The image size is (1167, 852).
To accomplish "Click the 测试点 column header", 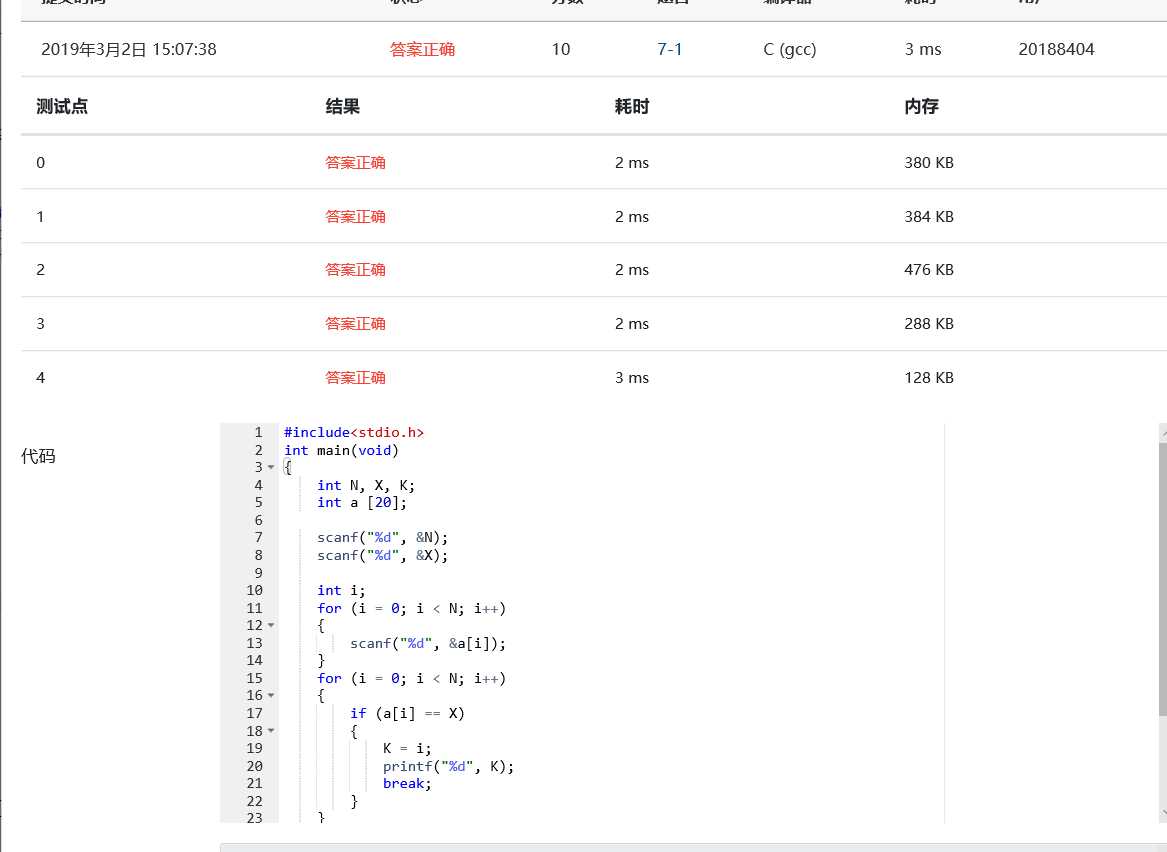I will (x=63, y=106).
